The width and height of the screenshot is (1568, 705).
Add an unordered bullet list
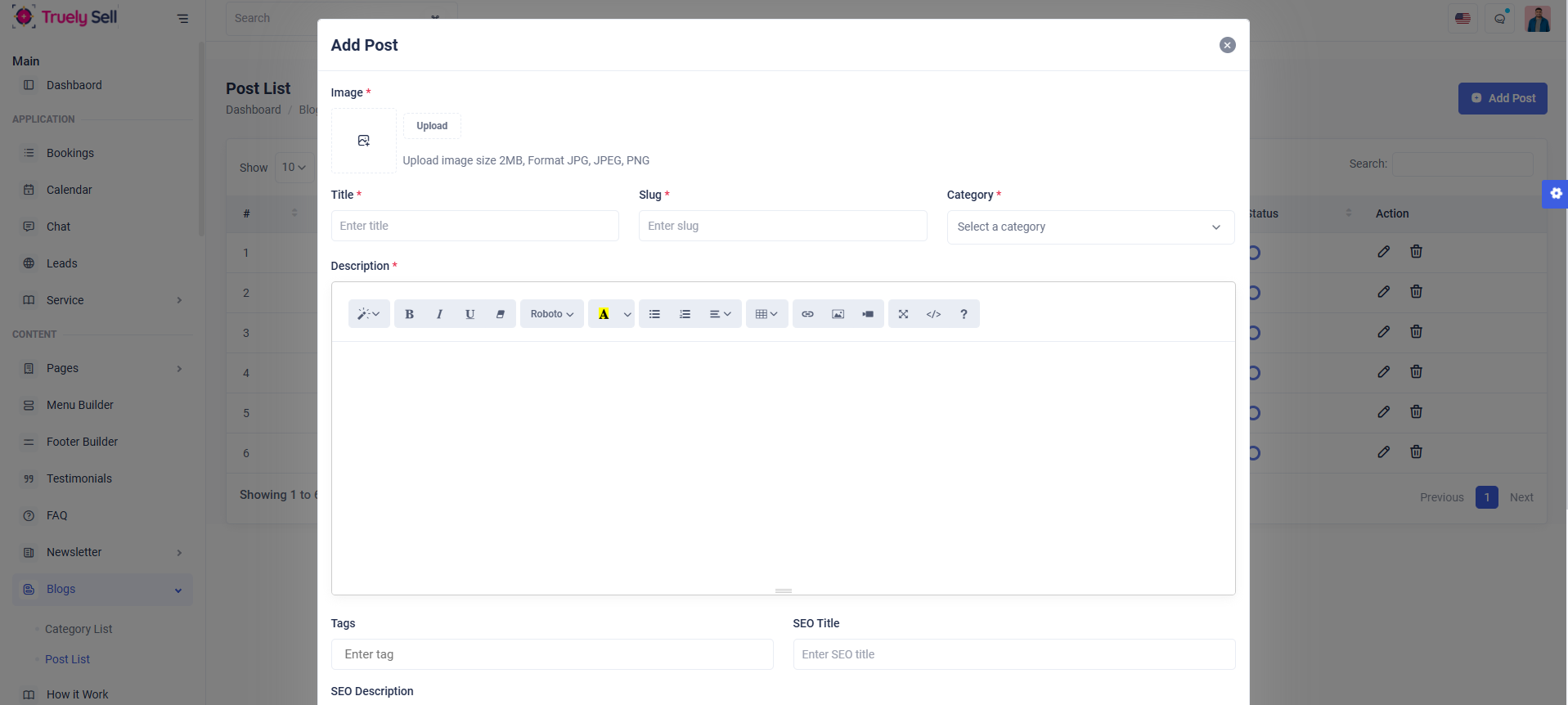654,314
